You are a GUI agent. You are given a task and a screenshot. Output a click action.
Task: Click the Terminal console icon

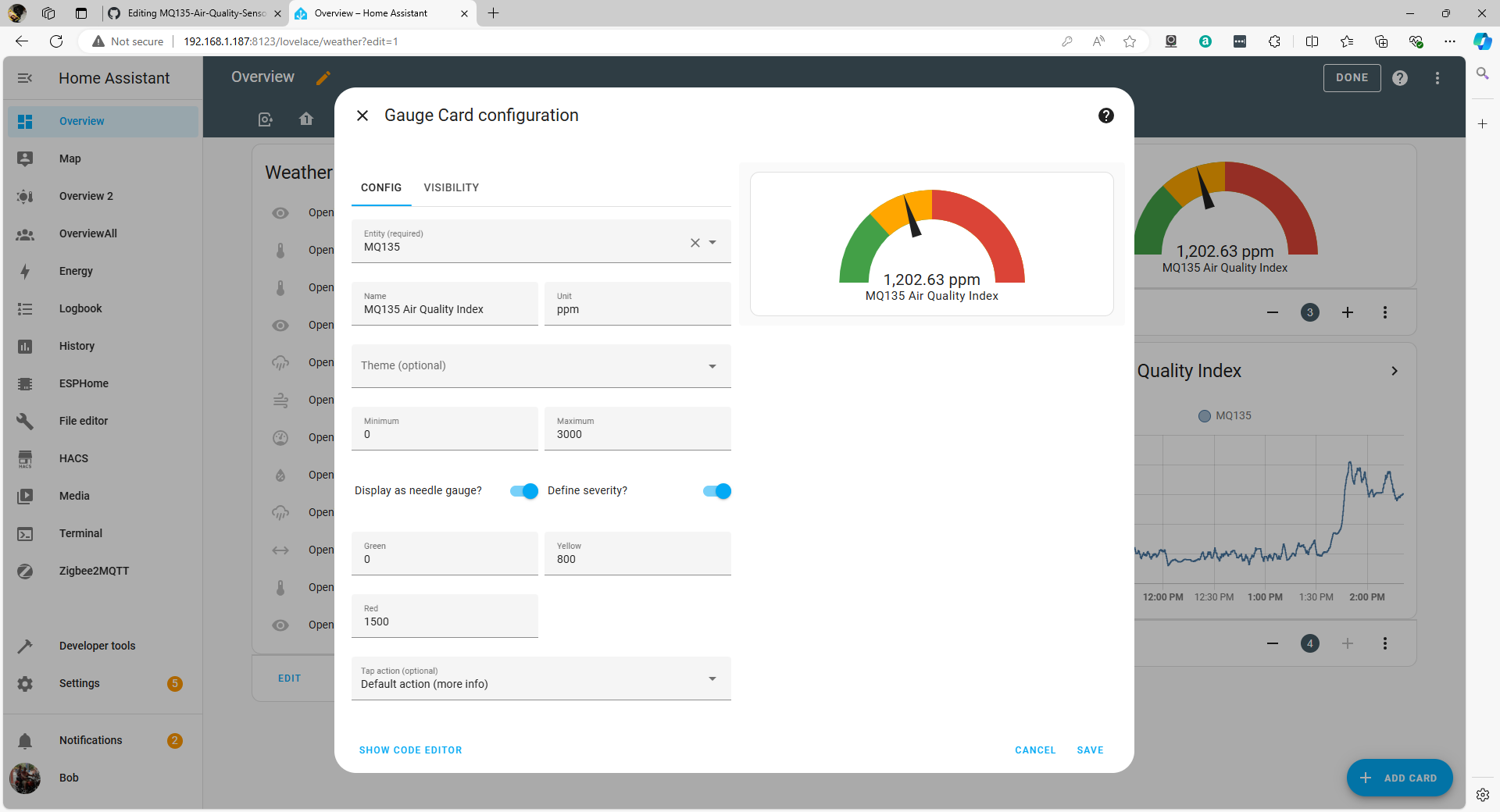(x=25, y=534)
